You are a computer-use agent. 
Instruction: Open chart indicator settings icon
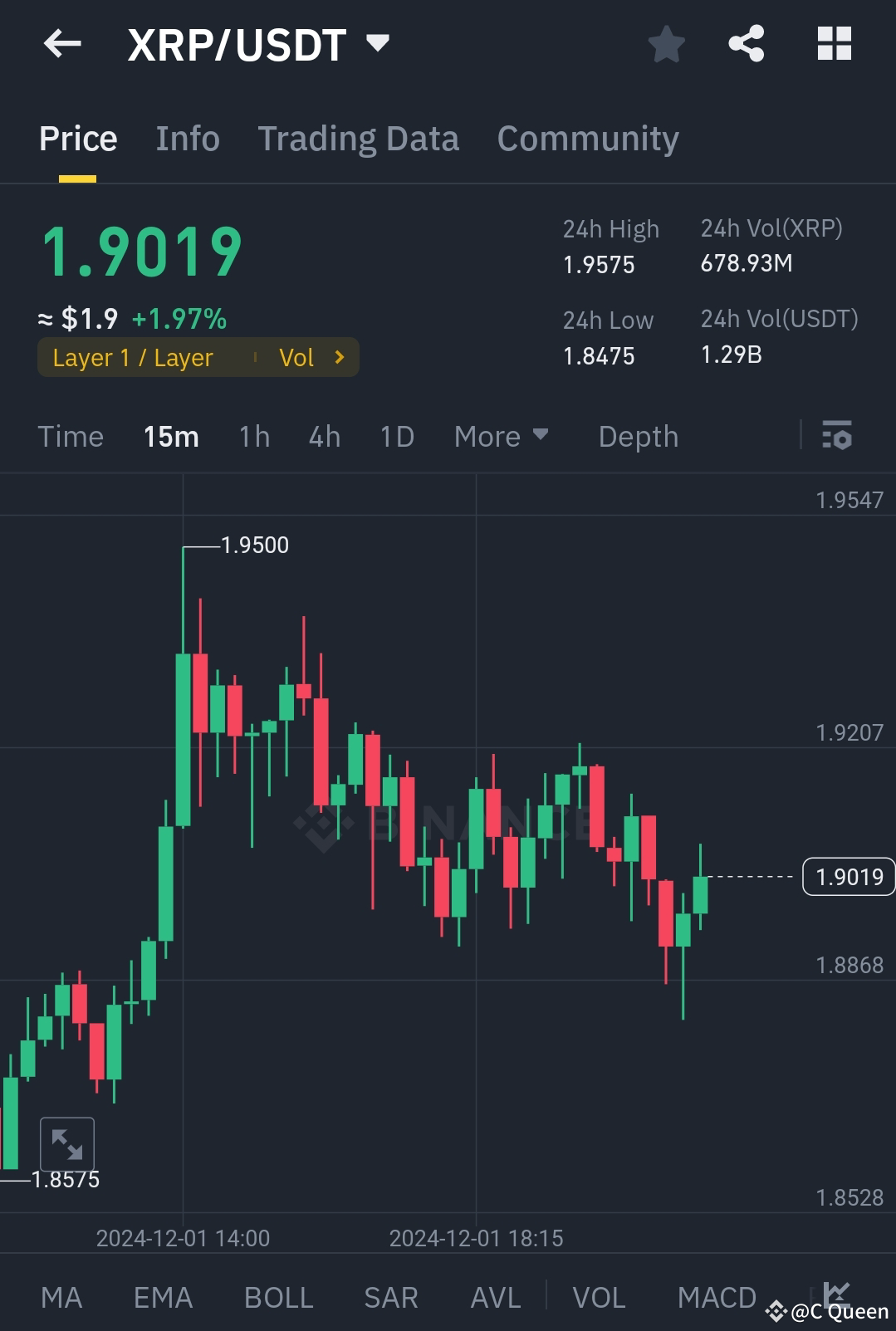[x=838, y=436]
